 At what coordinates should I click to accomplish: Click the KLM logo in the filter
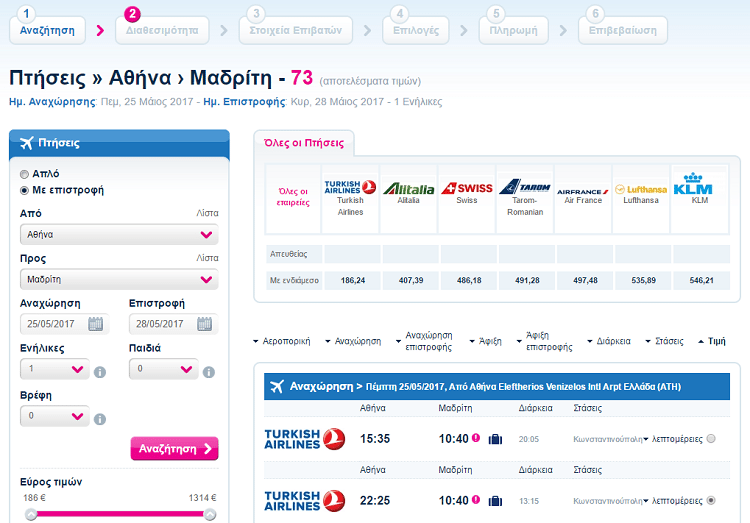[x=693, y=184]
